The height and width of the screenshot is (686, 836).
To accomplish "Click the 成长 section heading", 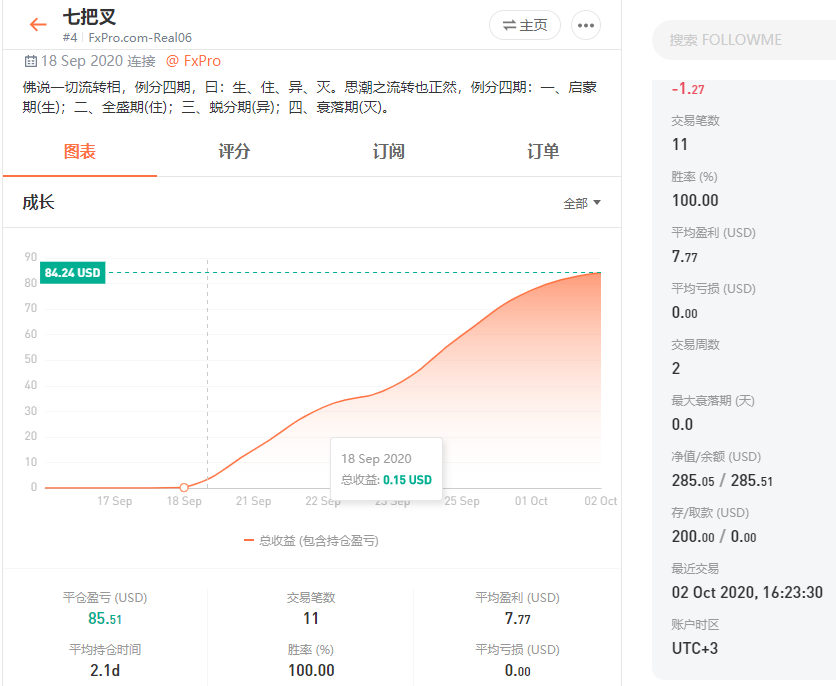I will point(38,203).
